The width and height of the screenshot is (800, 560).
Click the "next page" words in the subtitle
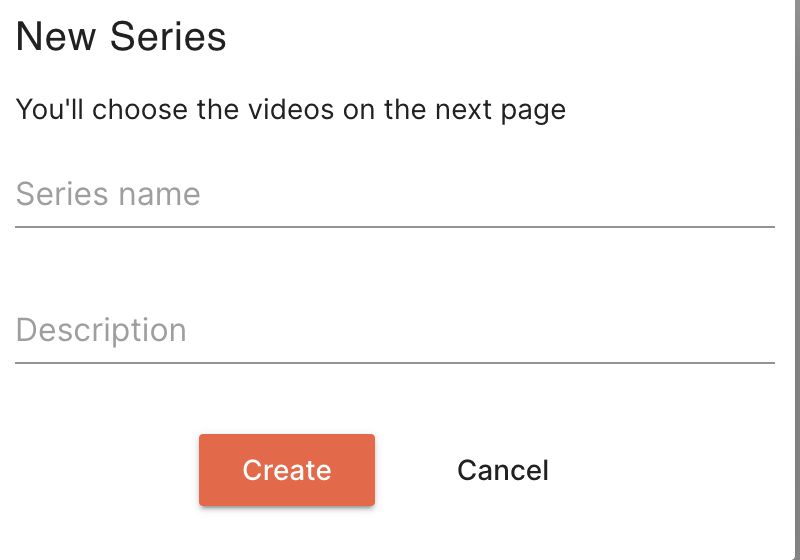pos(500,109)
